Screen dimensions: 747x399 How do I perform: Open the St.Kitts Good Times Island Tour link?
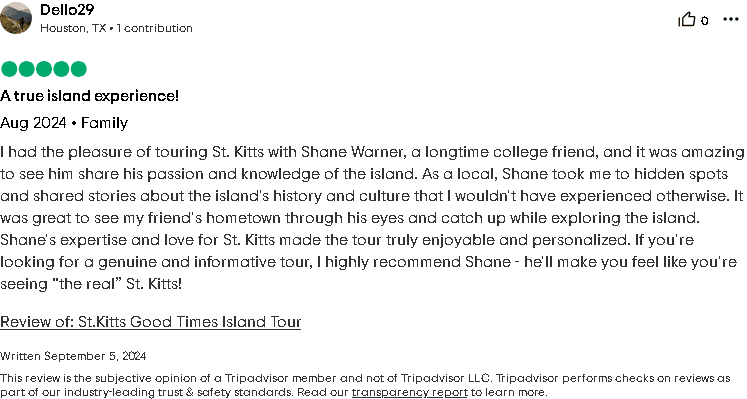click(151, 322)
